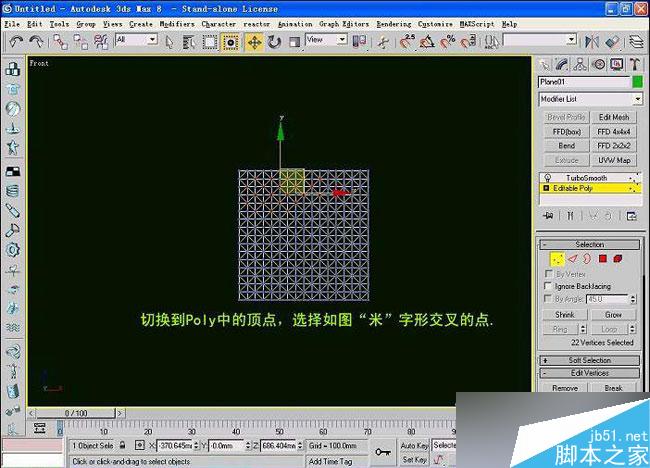Switch to Edge sub-object level

[x=572, y=259]
